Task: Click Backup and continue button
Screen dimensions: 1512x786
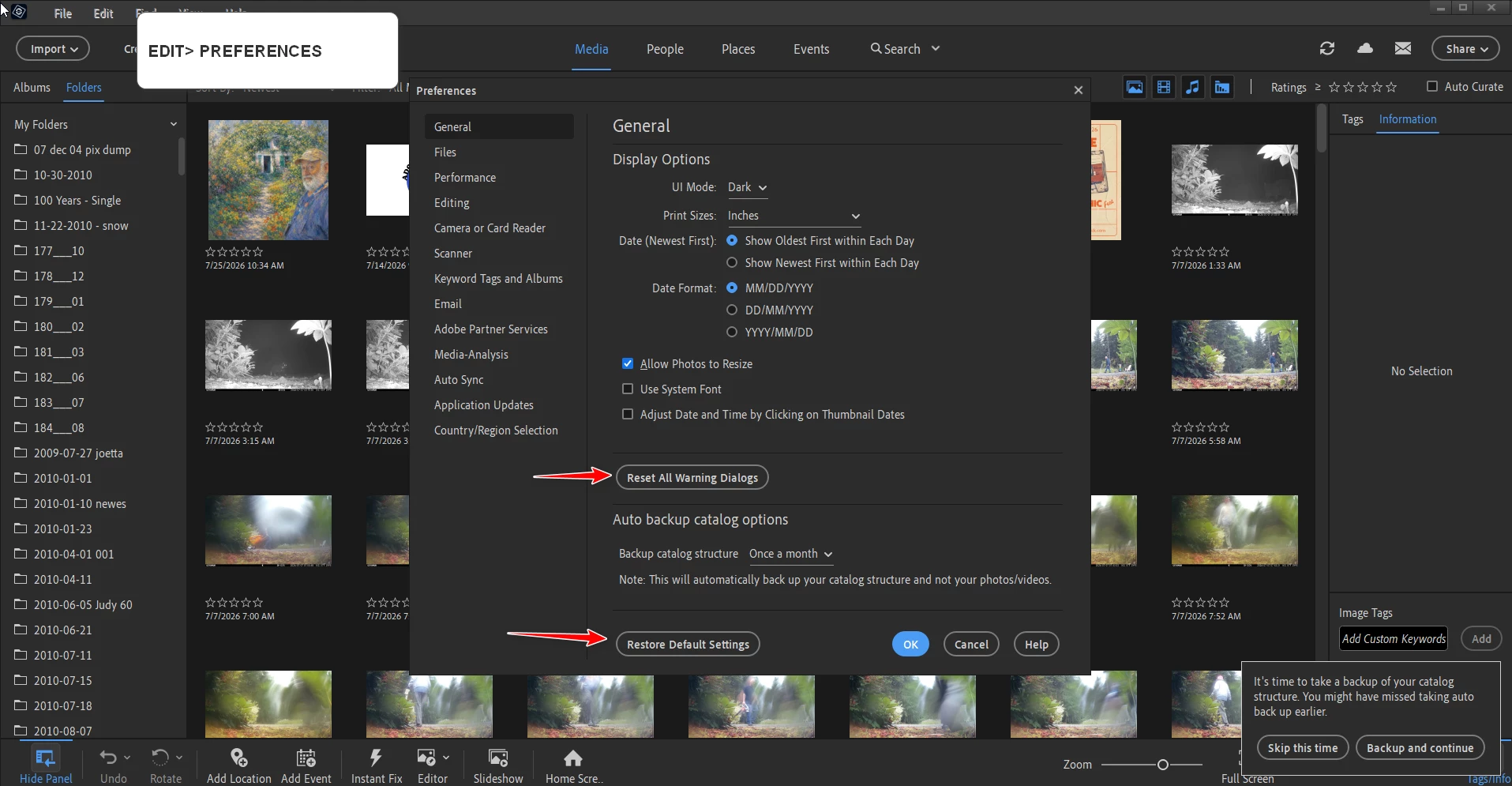Action: click(x=1420, y=748)
